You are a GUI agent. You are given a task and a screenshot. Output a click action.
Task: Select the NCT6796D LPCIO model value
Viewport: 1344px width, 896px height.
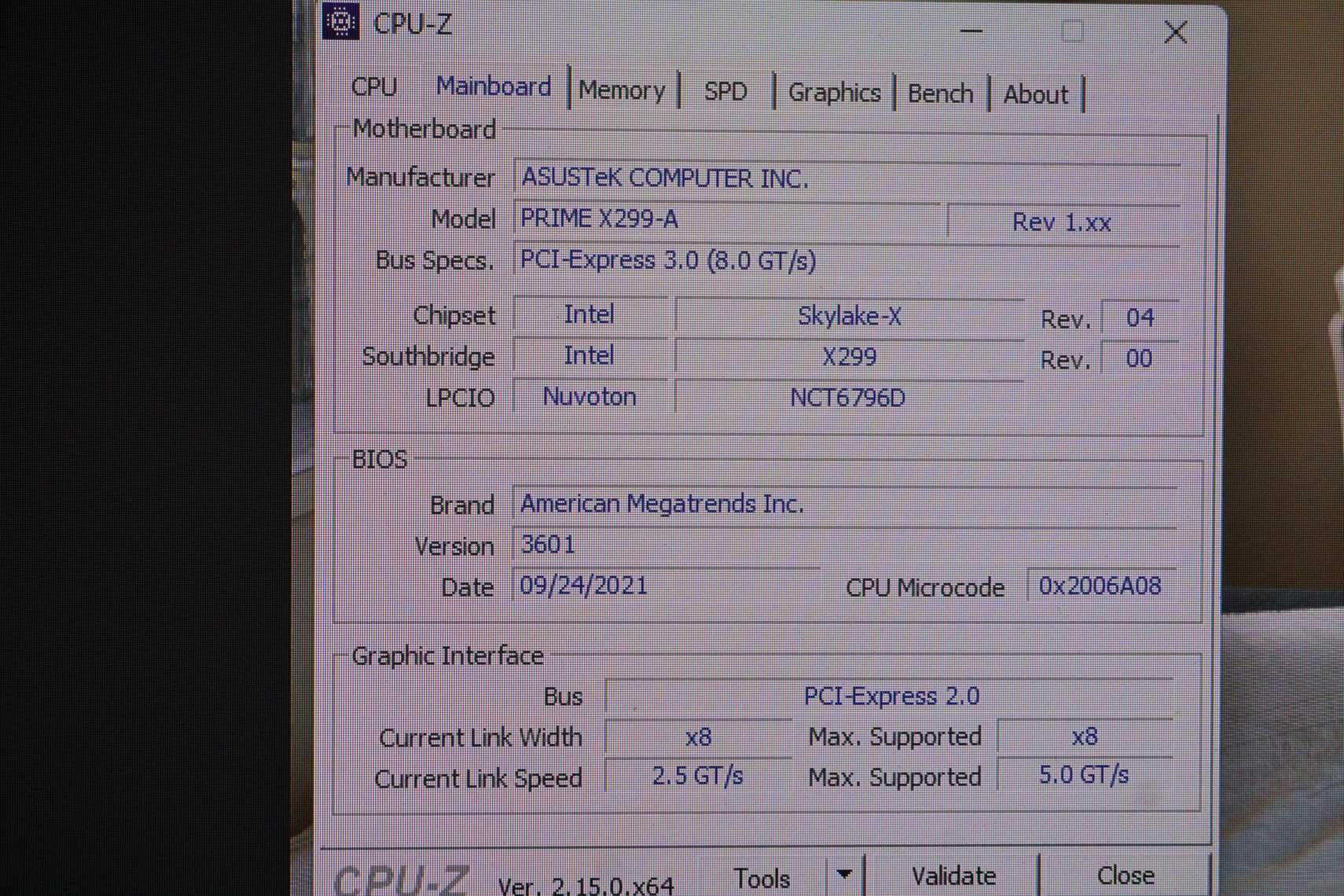tap(849, 398)
